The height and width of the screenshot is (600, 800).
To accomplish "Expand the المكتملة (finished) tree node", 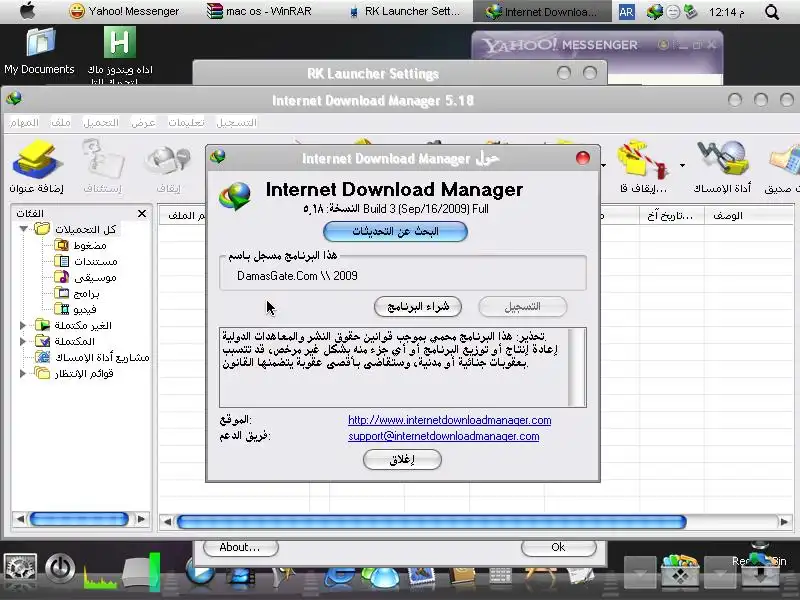I will 22,341.
